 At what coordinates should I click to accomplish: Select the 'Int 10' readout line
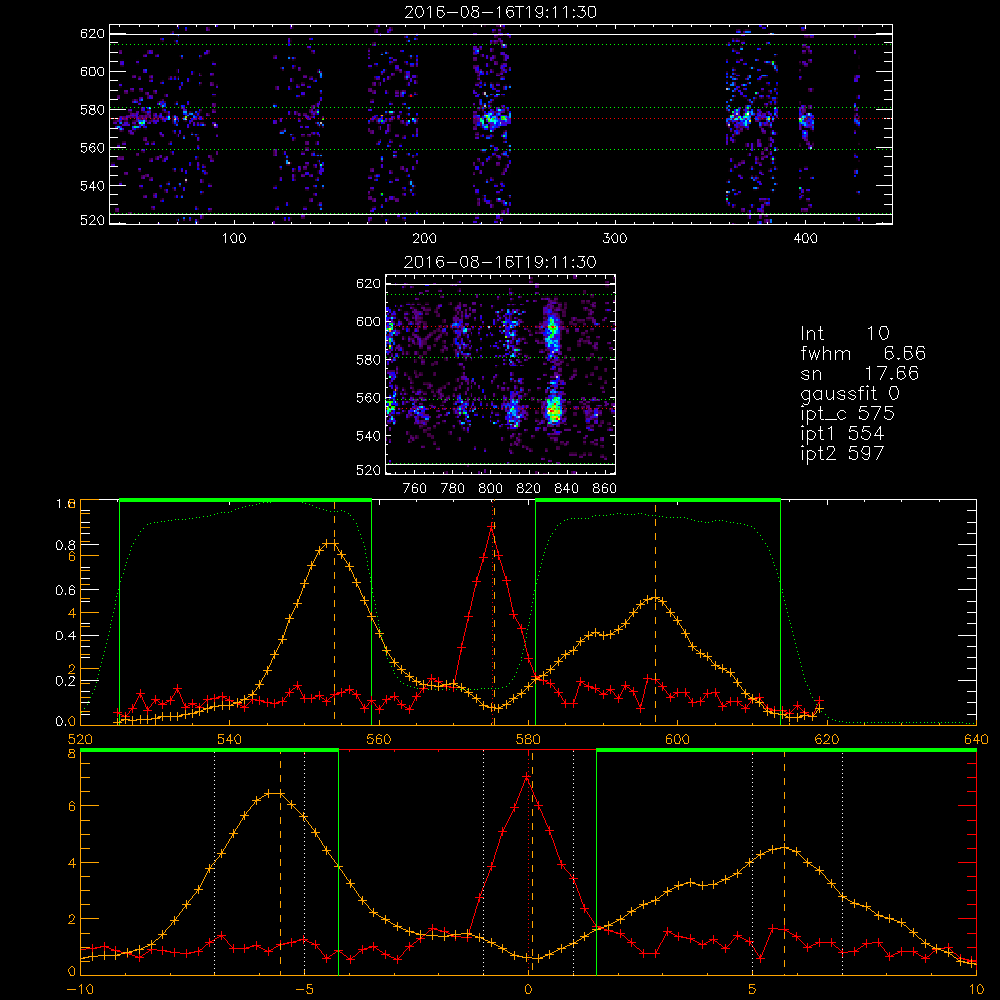pyautogui.click(x=844, y=334)
